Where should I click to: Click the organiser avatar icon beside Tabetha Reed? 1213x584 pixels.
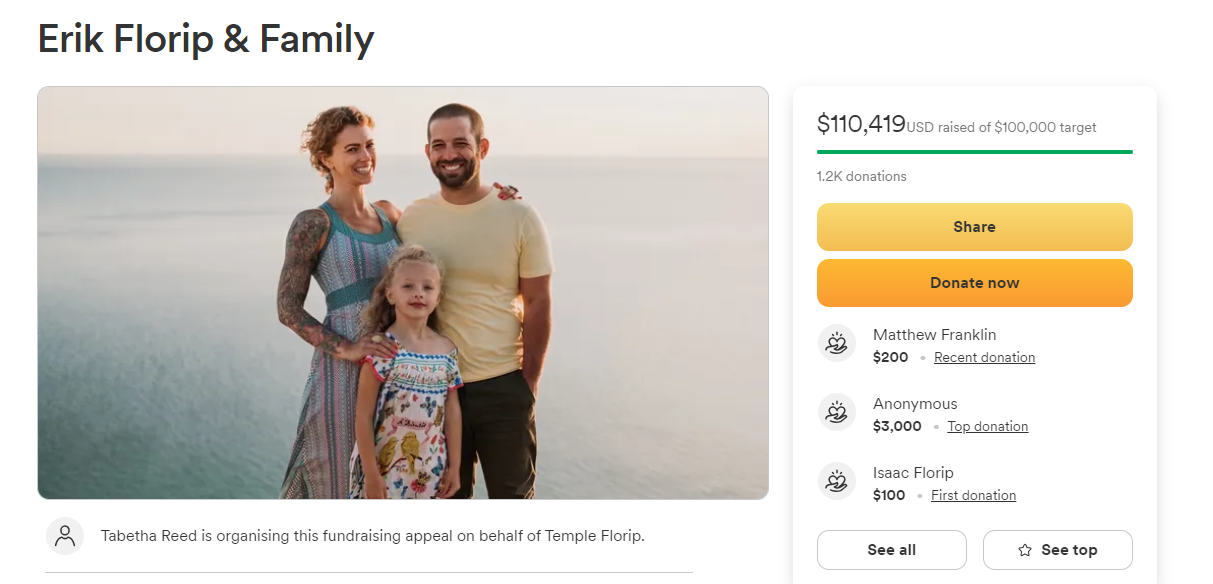pyautogui.click(x=65, y=535)
